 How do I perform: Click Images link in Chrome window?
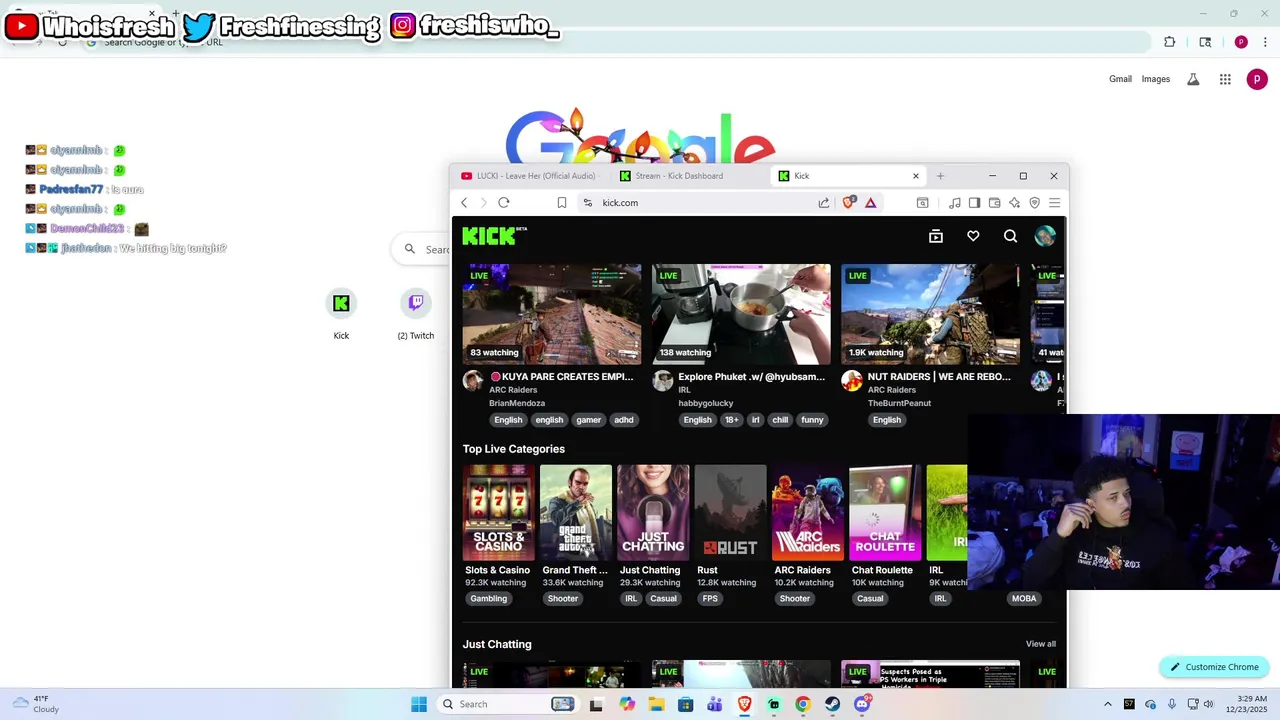pyautogui.click(x=1156, y=79)
